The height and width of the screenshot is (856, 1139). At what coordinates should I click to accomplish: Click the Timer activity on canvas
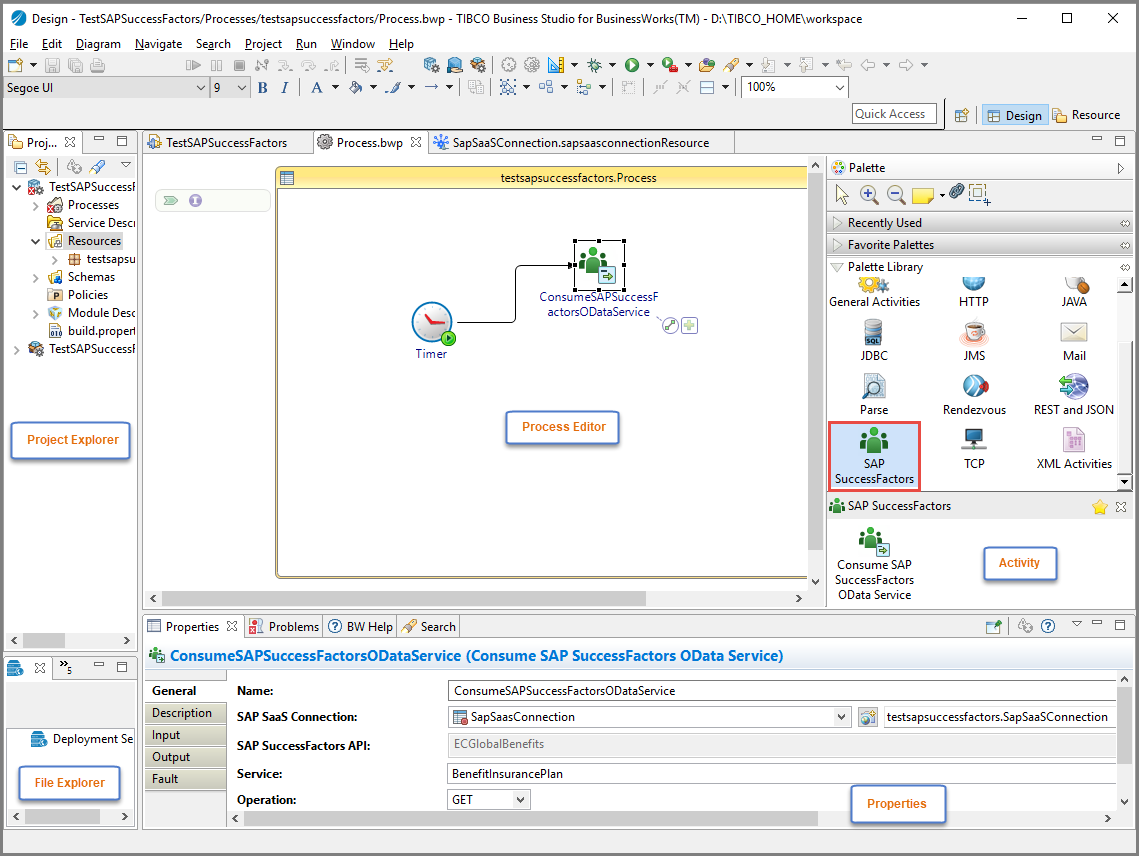point(432,325)
